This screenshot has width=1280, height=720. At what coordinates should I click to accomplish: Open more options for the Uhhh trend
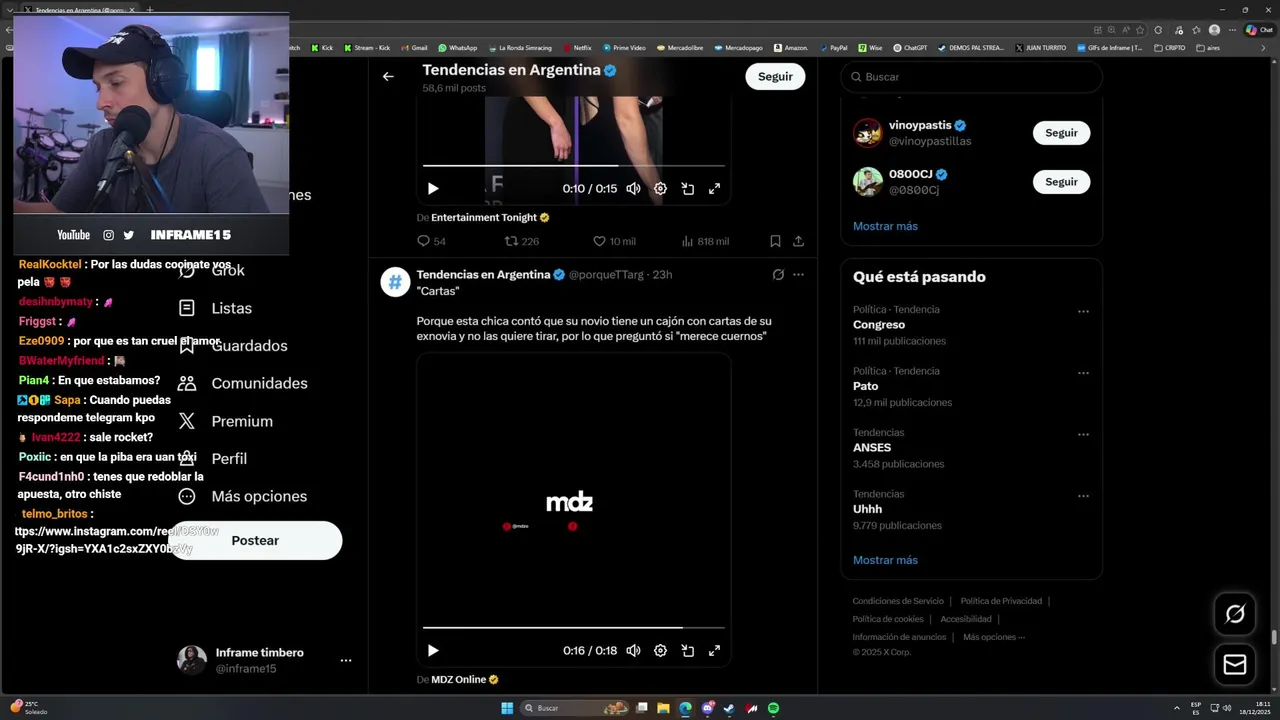[1083, 496]
